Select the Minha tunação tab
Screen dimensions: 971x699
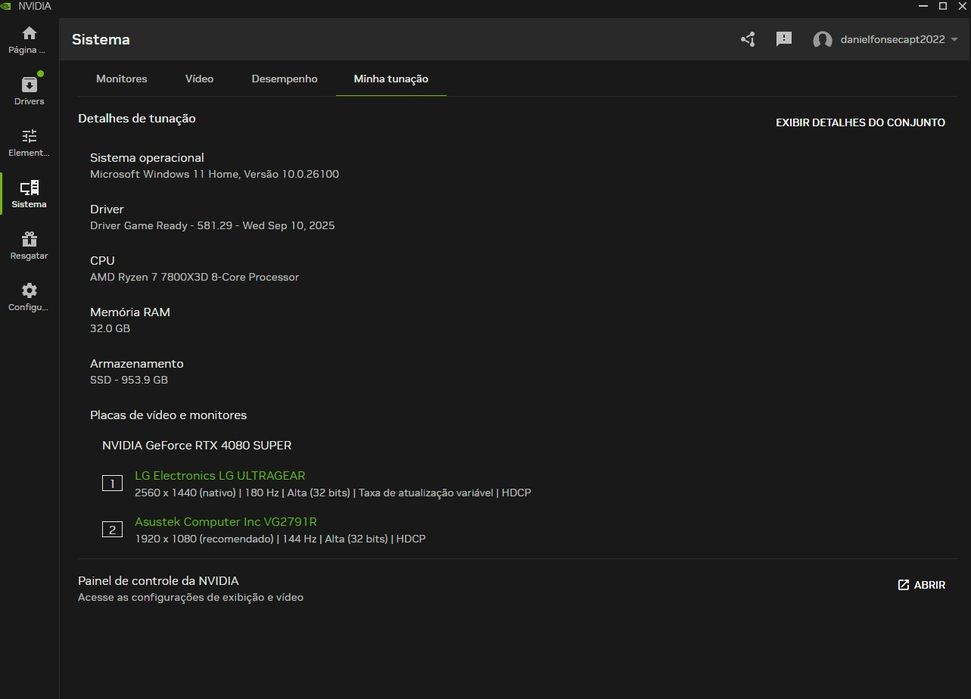pos(391,79)
